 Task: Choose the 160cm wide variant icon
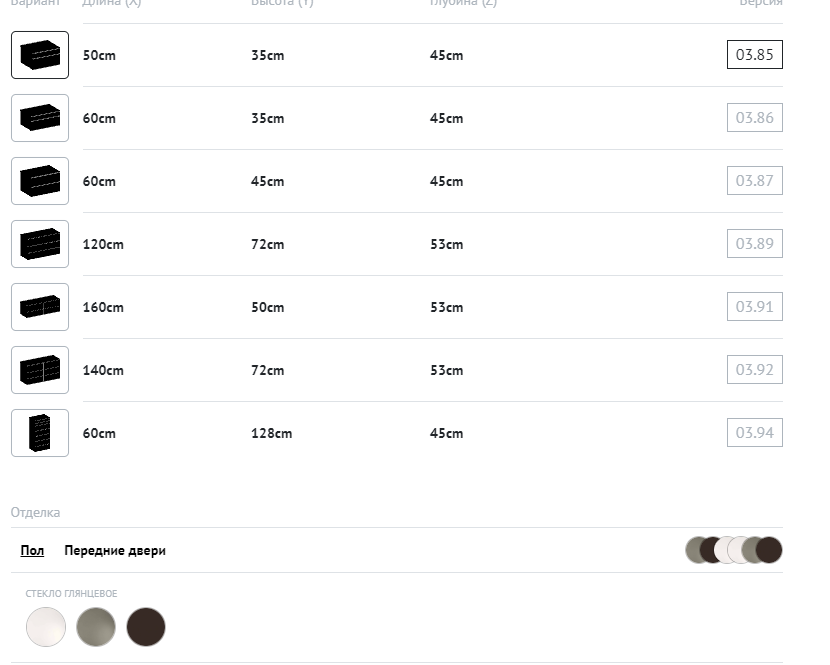pyautogui.click(x=40, y=307)
